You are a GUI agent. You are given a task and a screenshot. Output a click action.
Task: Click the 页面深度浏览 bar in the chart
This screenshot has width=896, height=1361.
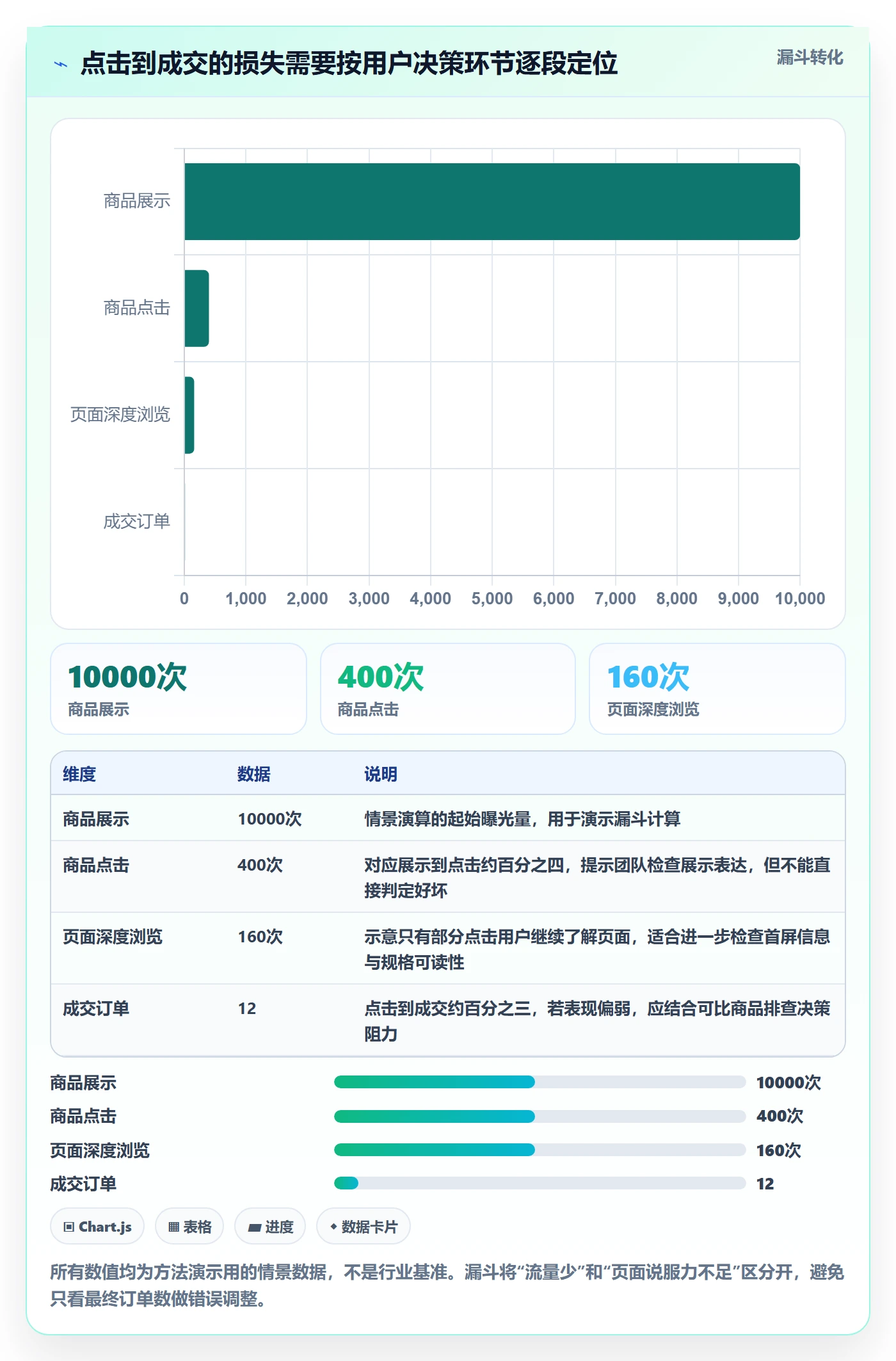[189, 415]
